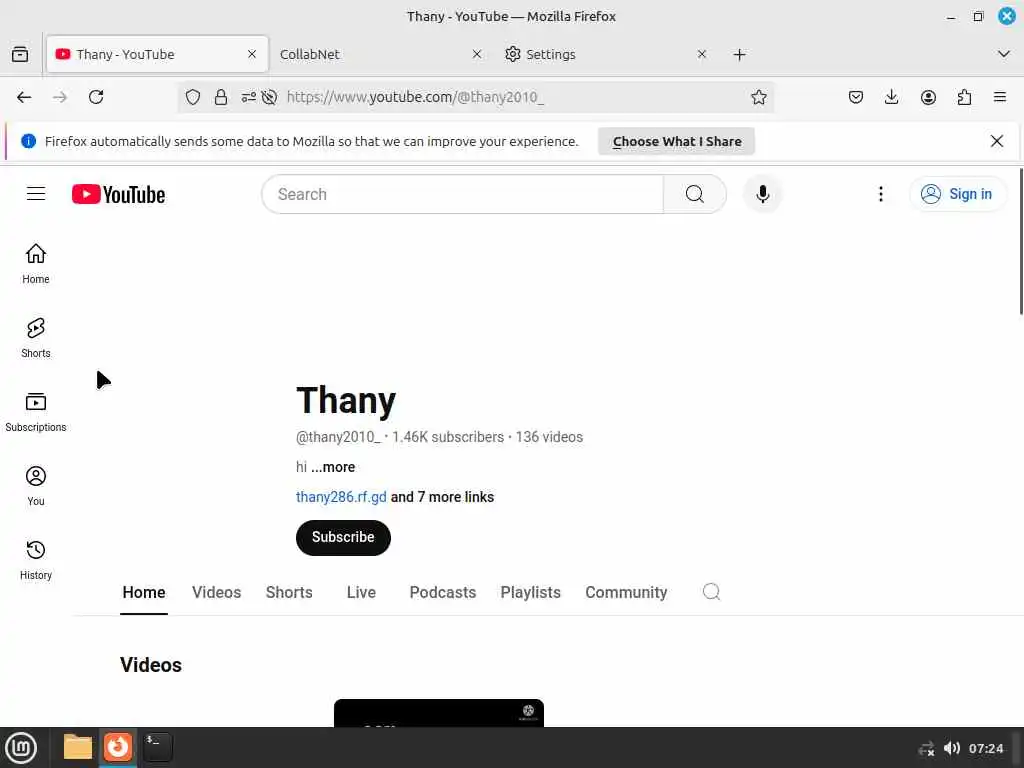Open Firefox application menu
The image size is (1024, 768).
[x=1000, y=97]
